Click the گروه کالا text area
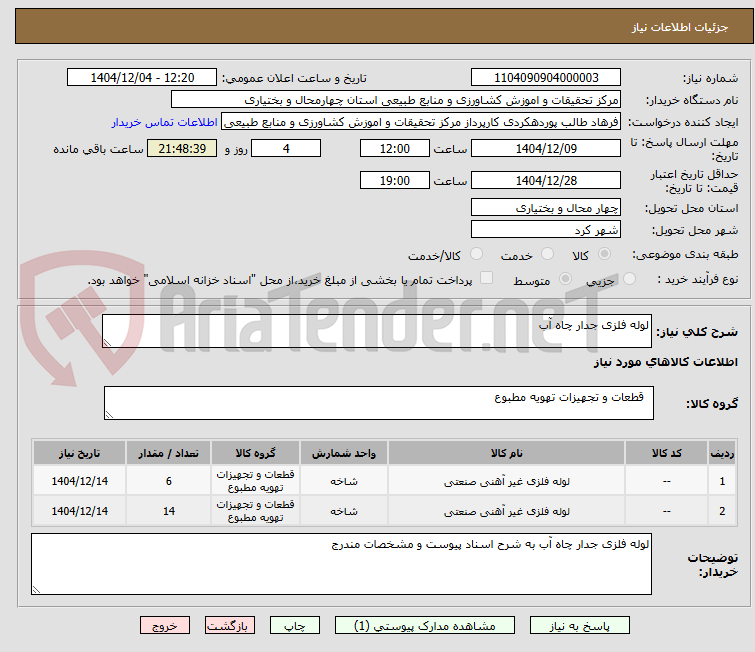 pyautogui.click(x=378, y=403)
